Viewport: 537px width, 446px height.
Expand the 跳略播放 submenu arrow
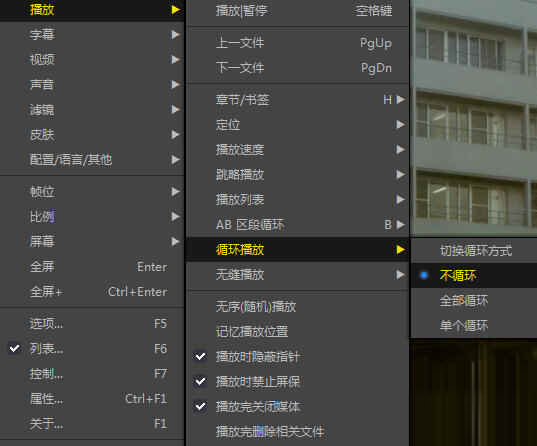coord(400,174)
